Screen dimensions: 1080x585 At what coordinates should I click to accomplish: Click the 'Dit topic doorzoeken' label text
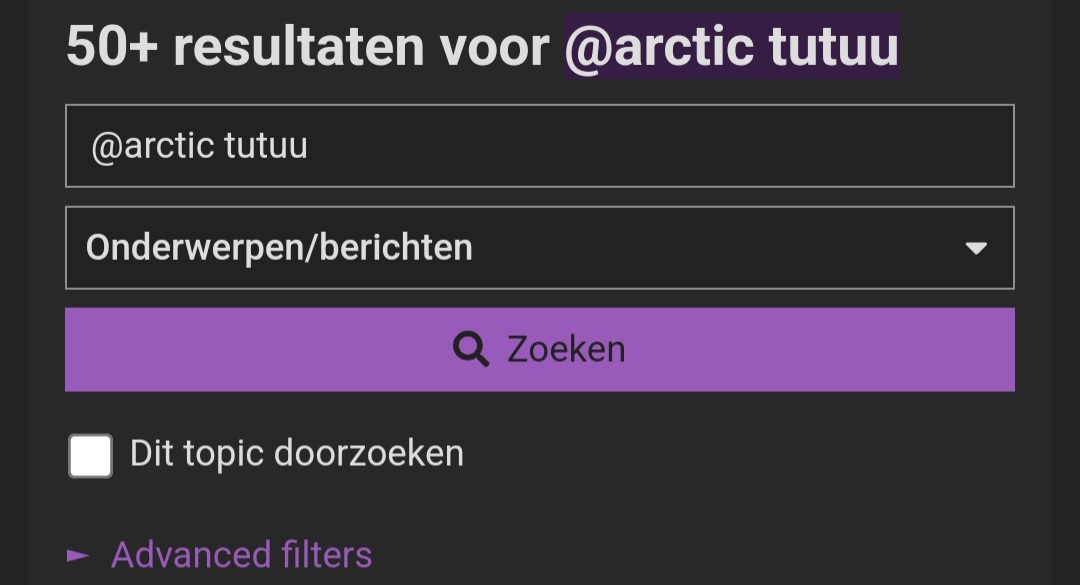297,453
